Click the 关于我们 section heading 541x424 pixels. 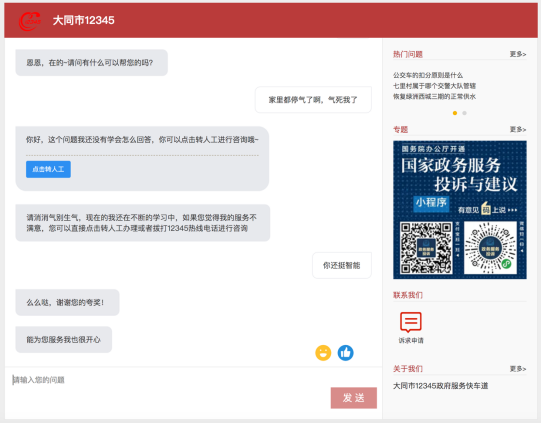pos(408,369)
